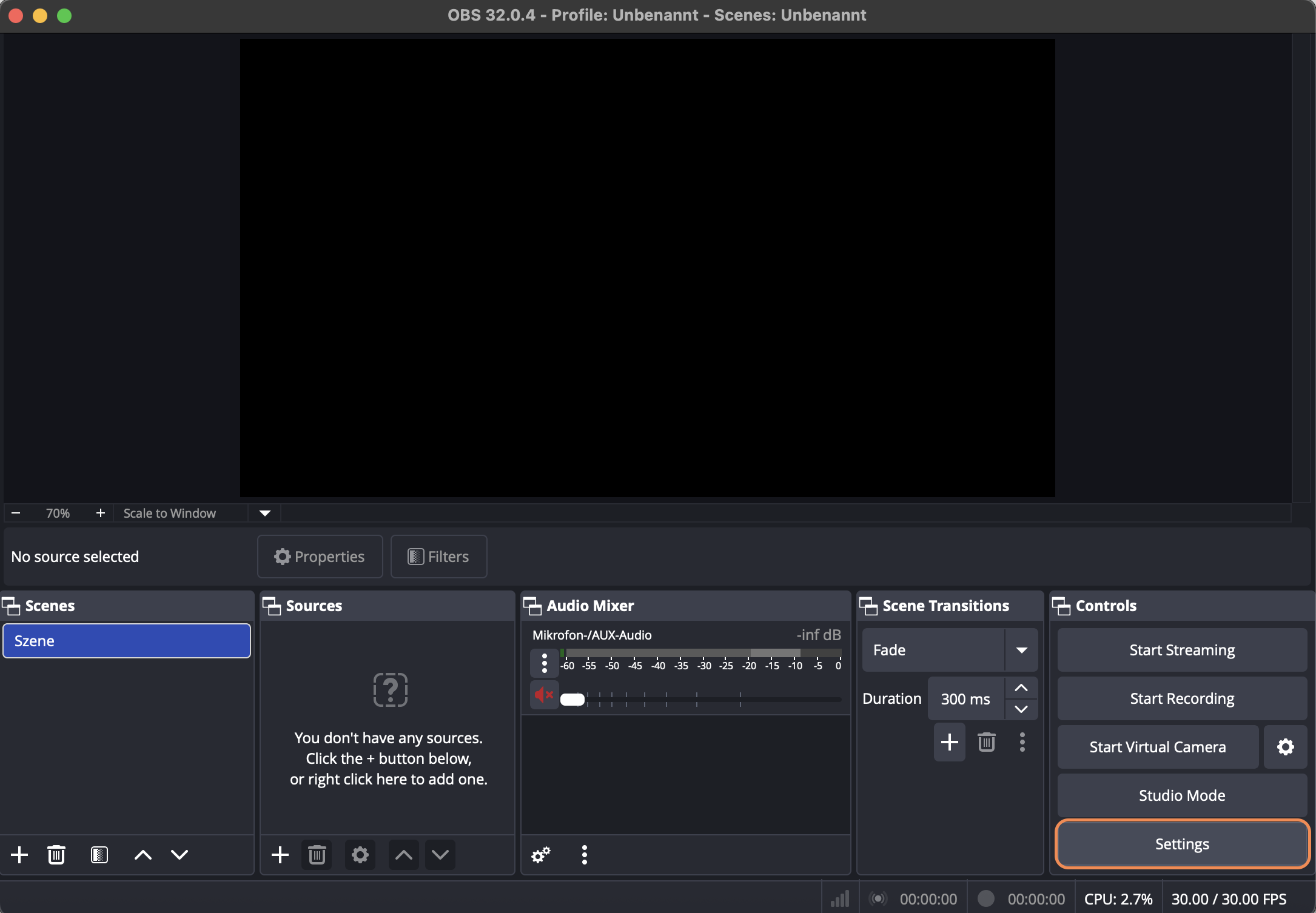The image size is (1316, 913).
Task: Click Audio Mixer panel dock icon
Action: [532, 606]
